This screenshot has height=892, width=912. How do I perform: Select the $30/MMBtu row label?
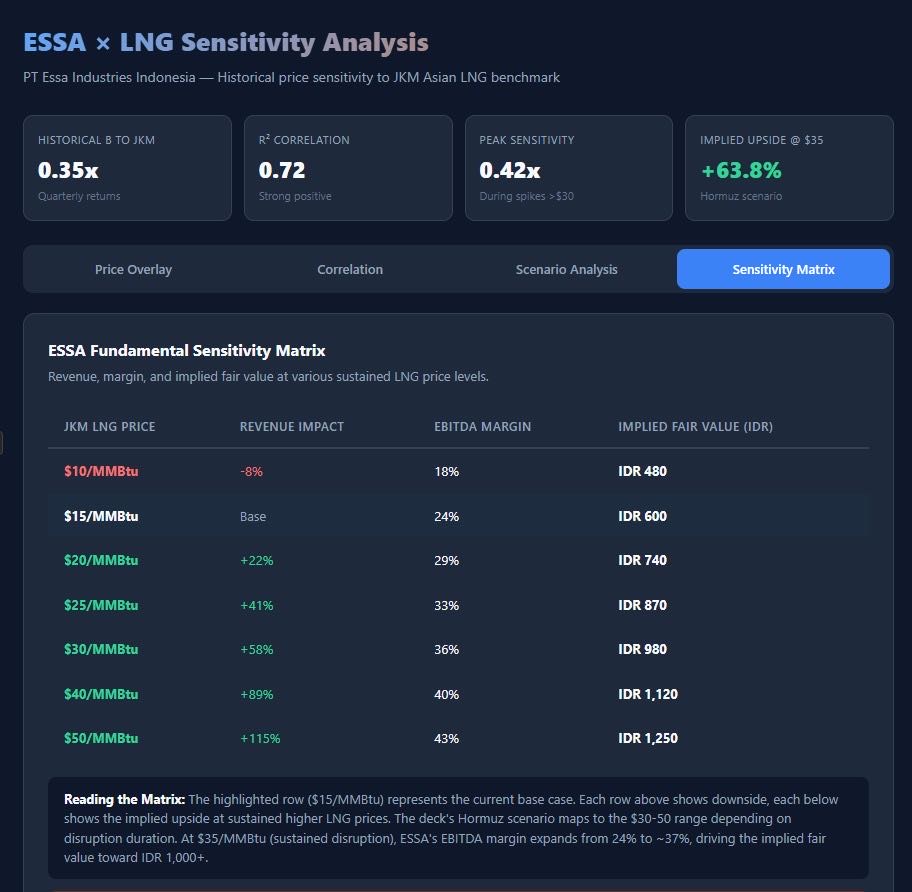pos(101,649)
